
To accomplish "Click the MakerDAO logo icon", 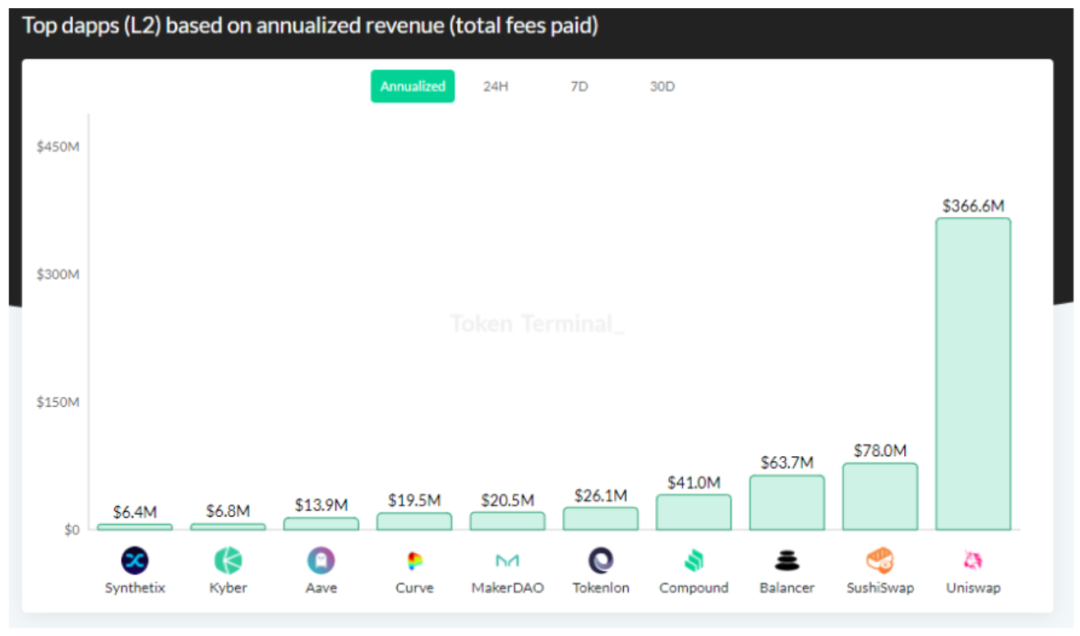I will coord(507,560).
